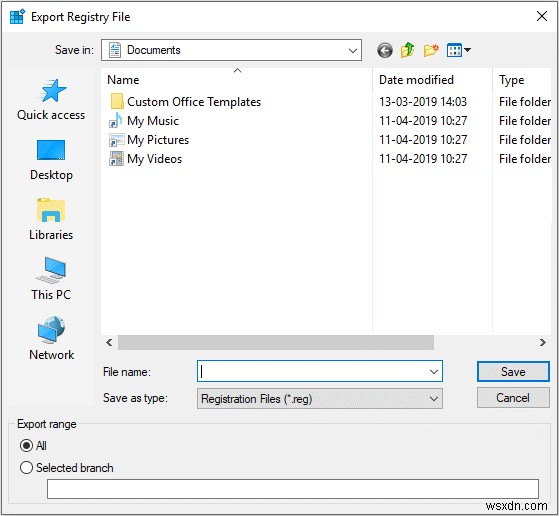Expand the View Menu dropdown arrow
The image size is (559, 516).
click(x=467, y=50)
